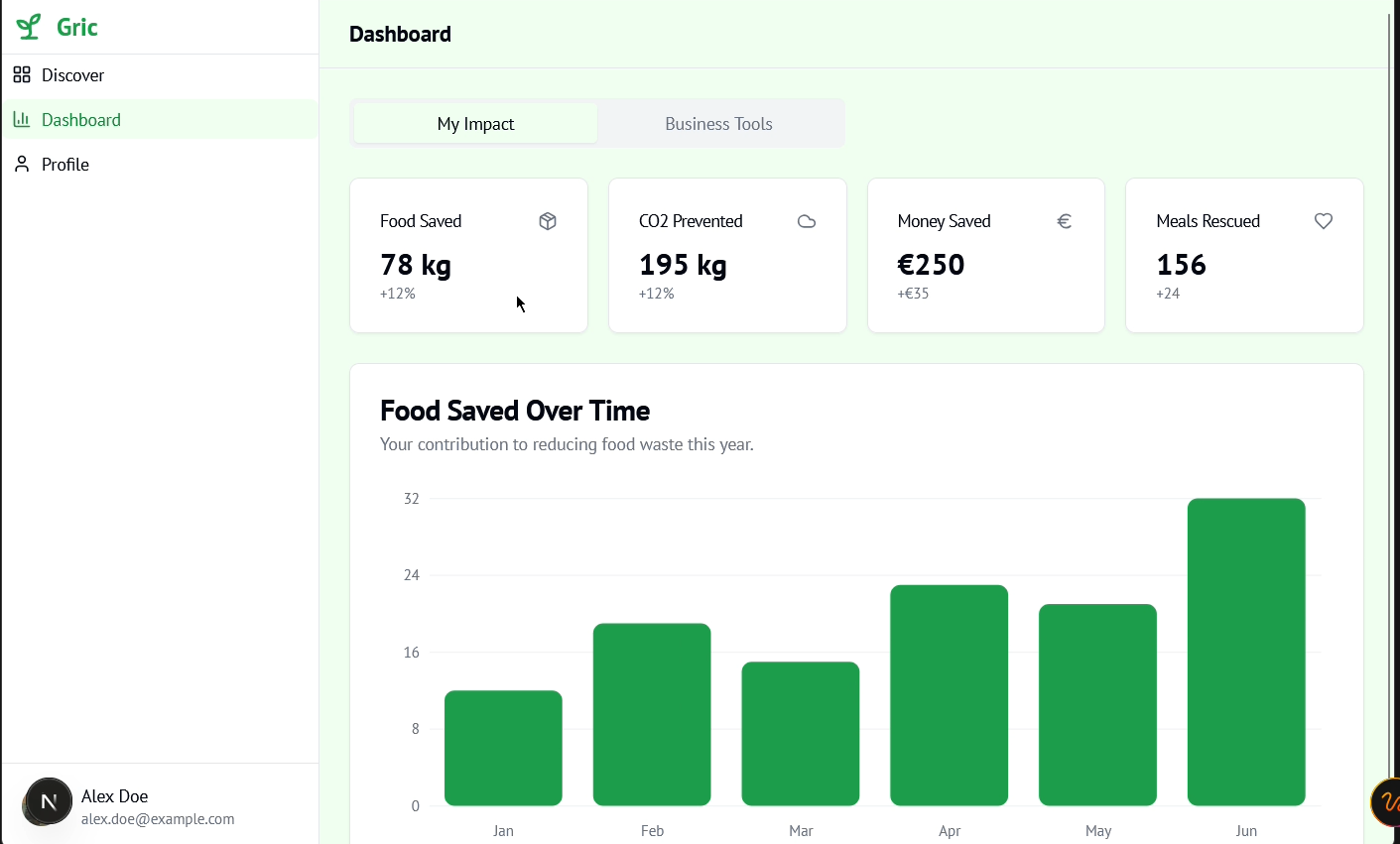Switch to the Business Tools tab
This screenshot has width=1400, height=844.
[718, 124]
